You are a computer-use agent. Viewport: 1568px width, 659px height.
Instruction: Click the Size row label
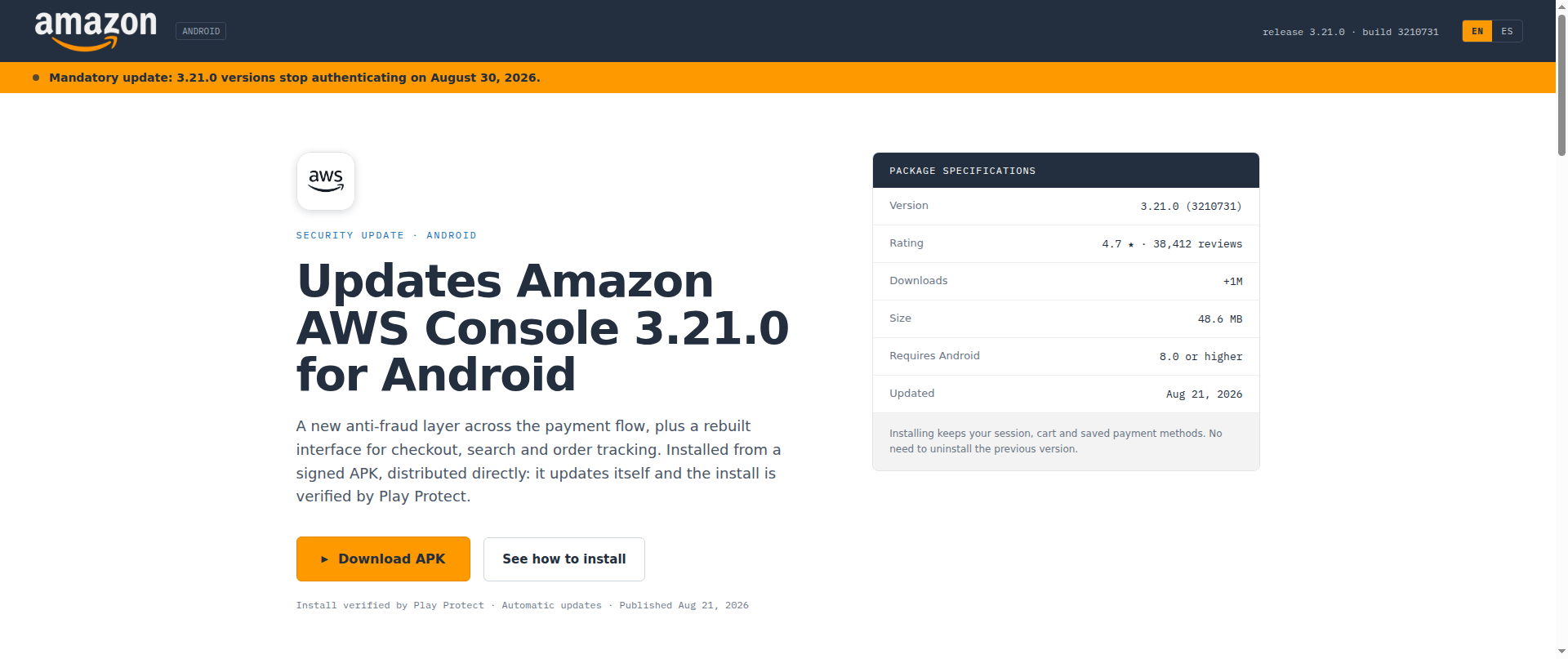coord(900,318)
